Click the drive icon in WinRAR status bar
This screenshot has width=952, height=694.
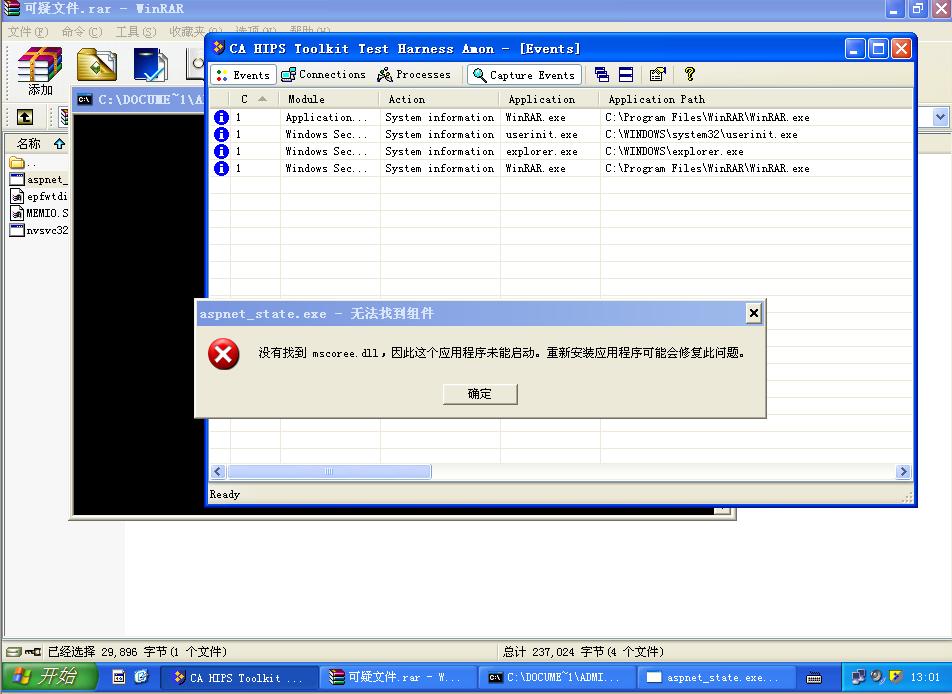click(x=13, y=651)
